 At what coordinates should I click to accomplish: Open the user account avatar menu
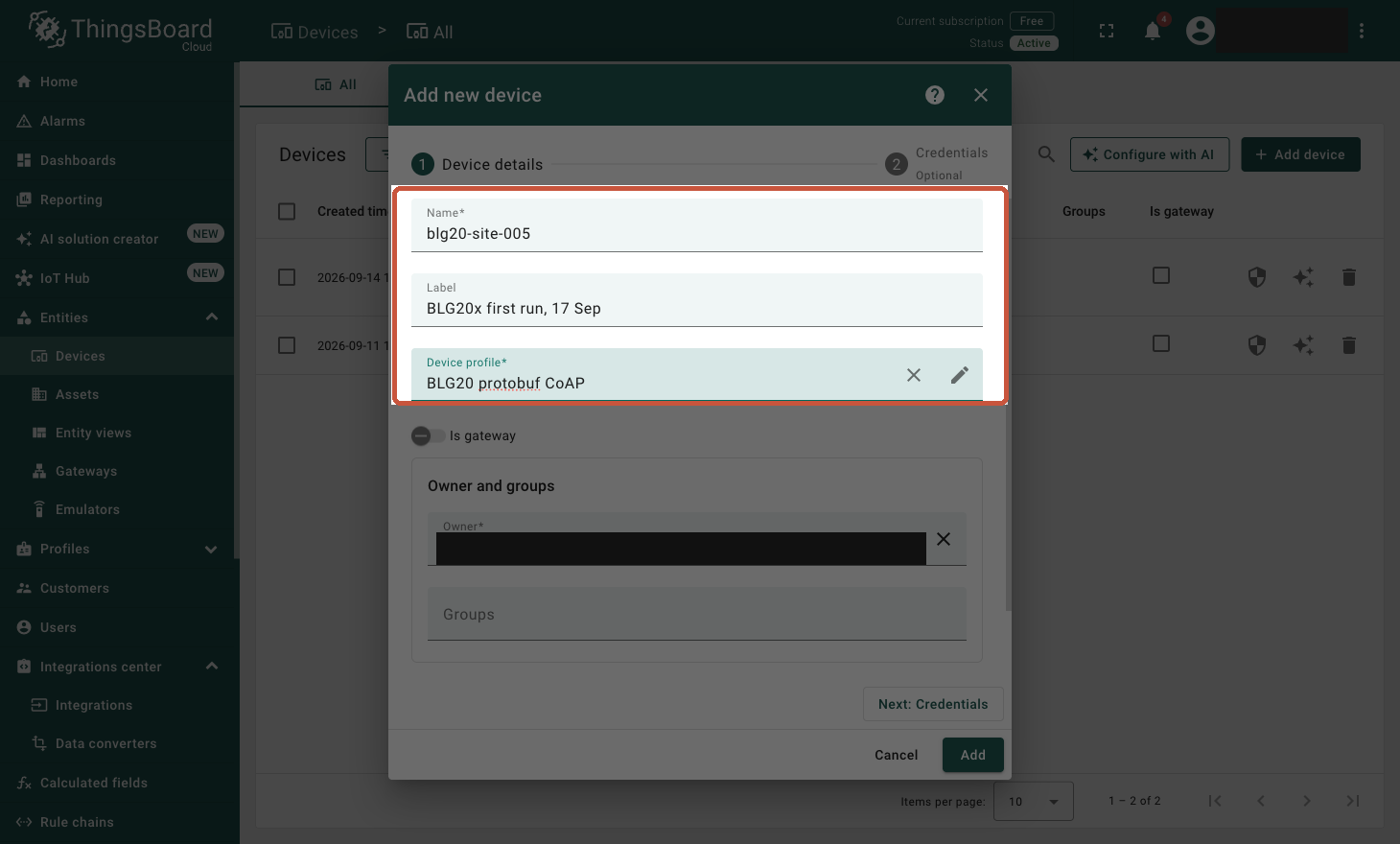click(1201, 31)
